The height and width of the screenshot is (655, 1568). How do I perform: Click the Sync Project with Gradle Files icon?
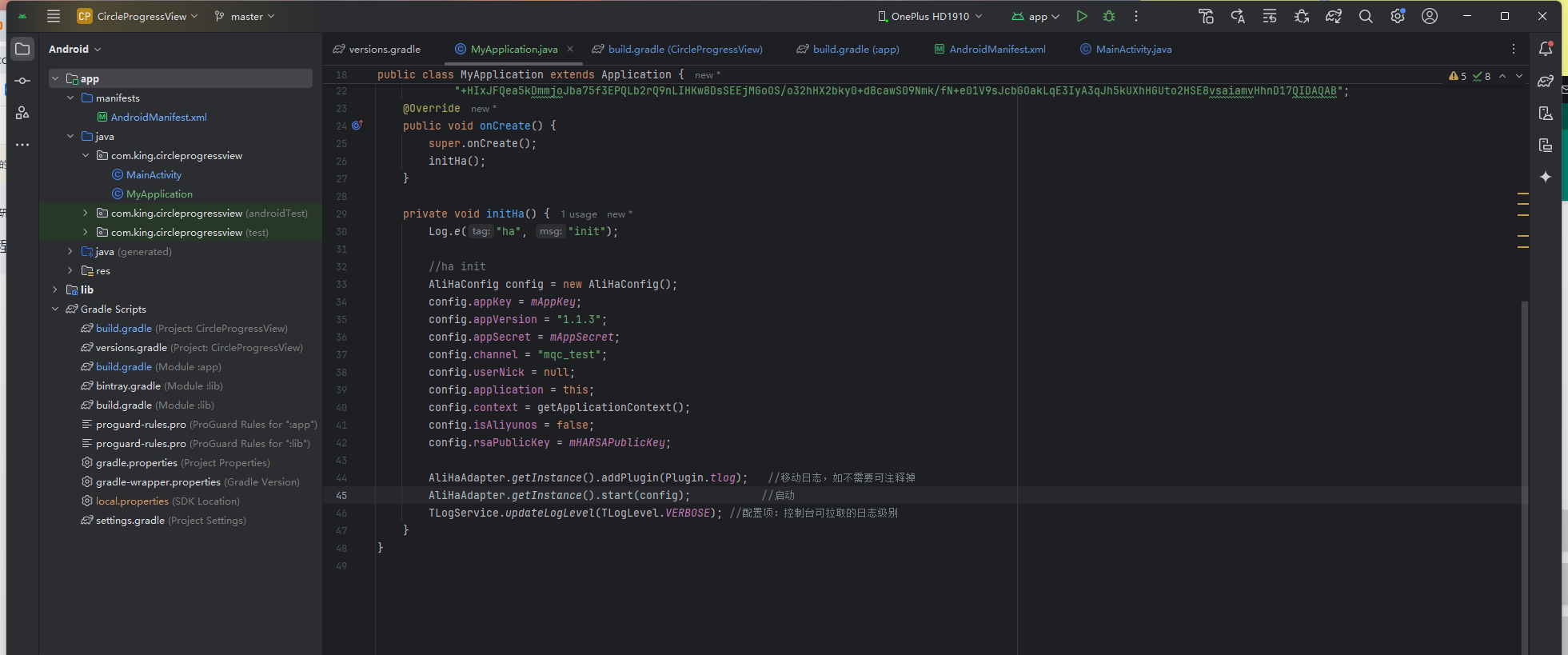[x=1334, y=16]
